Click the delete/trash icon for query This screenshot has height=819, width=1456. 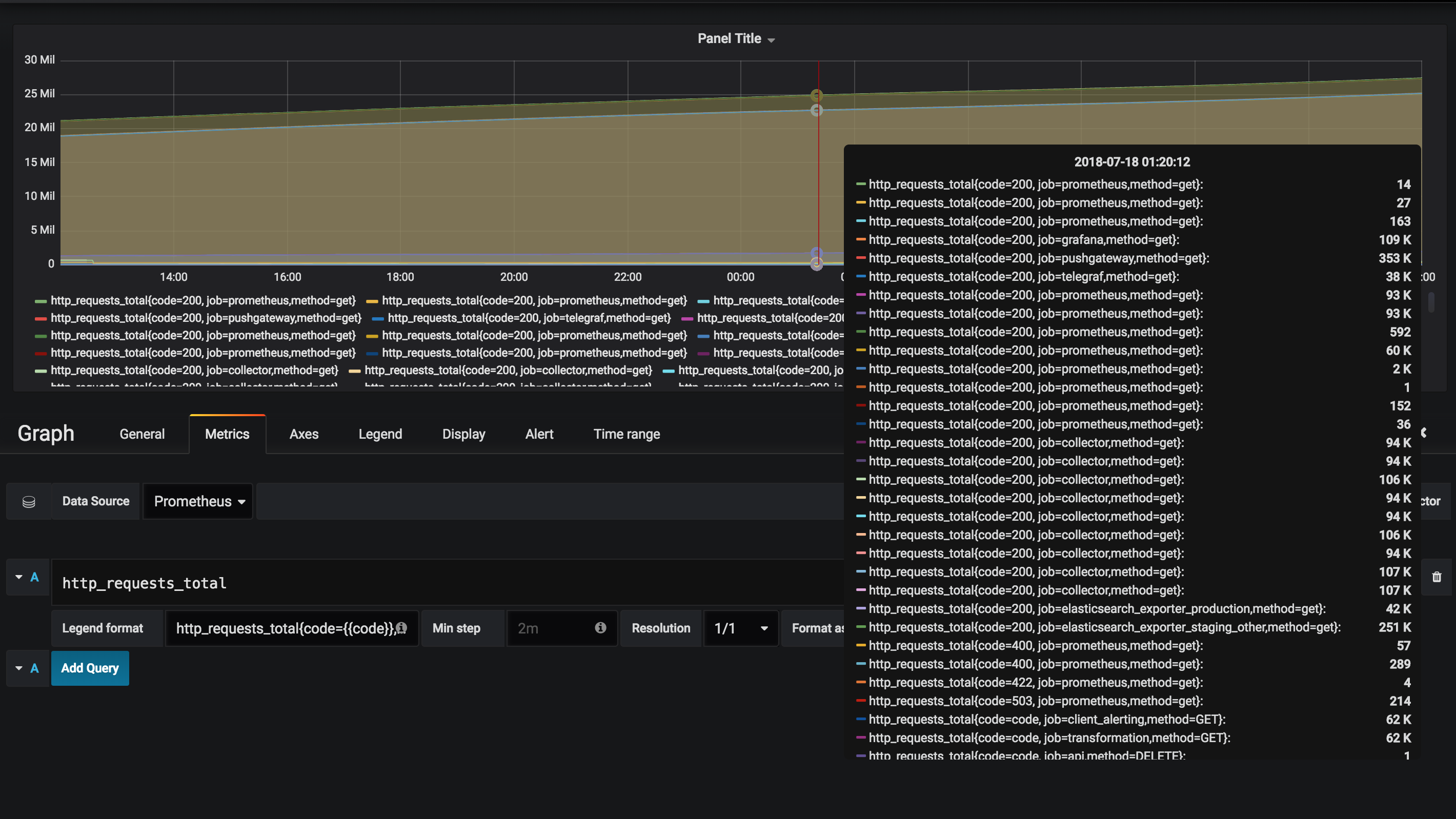click(1437, 577)
